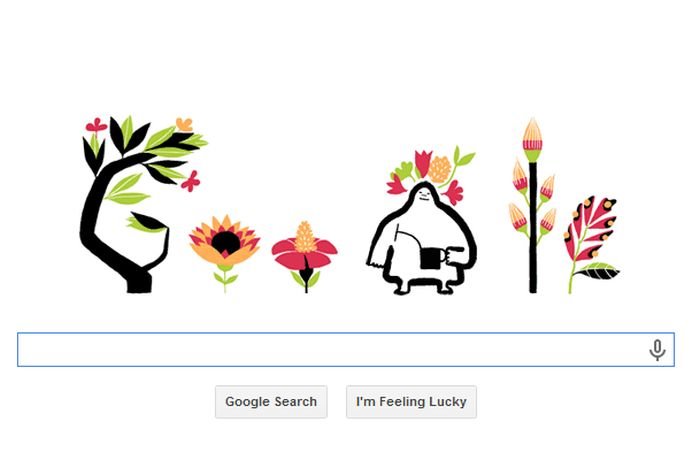Click the white creature's smiling face
The height and width of the screenshot is (460, 700).
point(424,193)
